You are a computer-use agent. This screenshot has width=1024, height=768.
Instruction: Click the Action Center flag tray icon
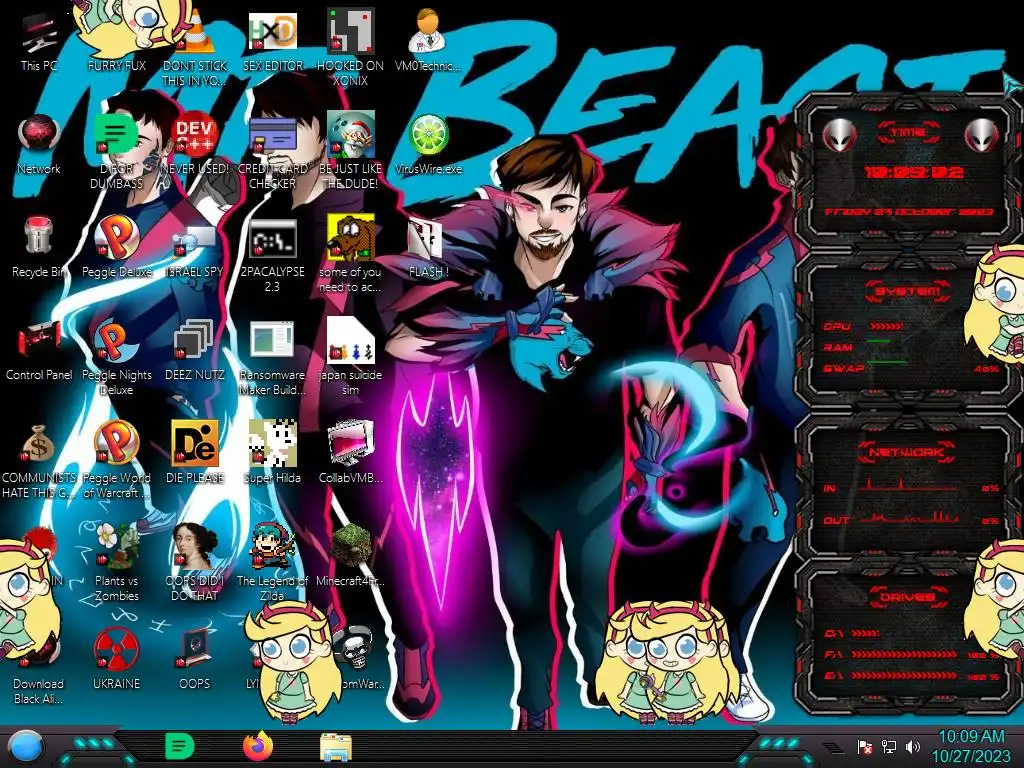[x=865, y=746]
